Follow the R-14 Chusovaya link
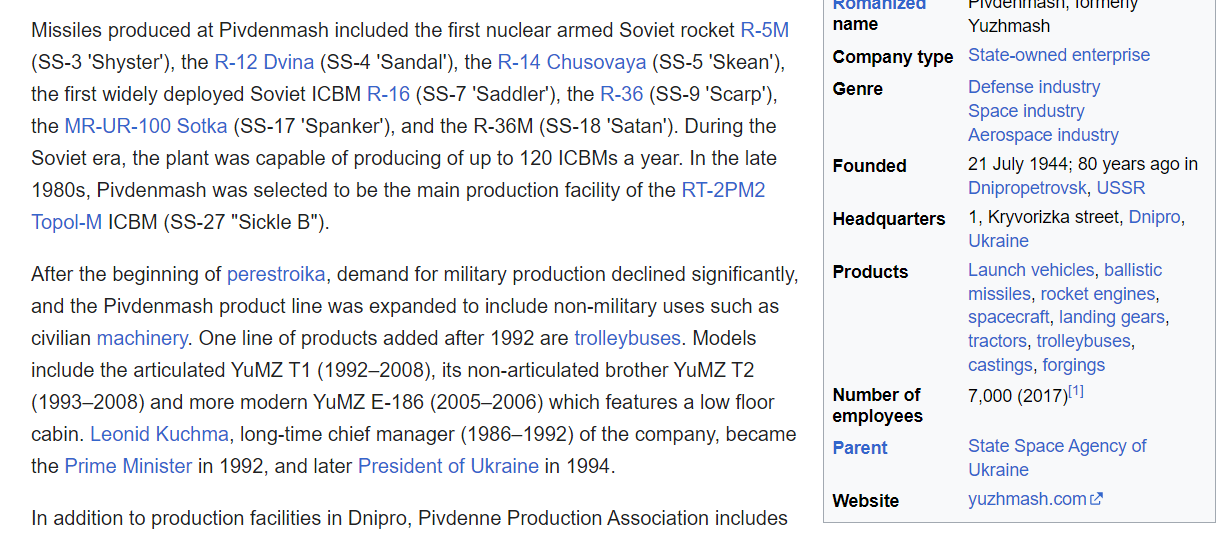The width and height of the screenshot is (1232, 535). [x=572, y=62]
